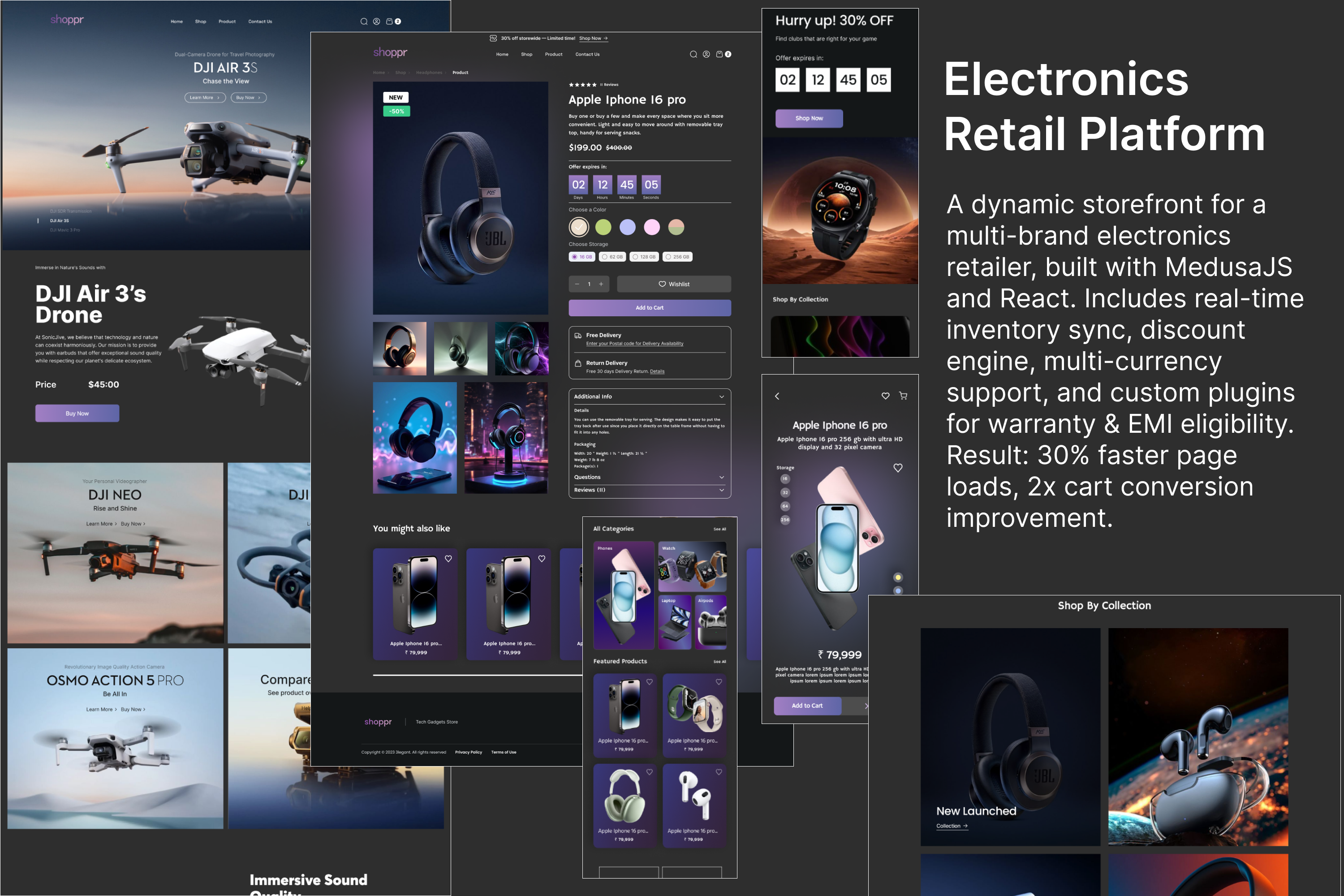Open the Privacy Policy footer link
The height and width of the screenshot is (896, 1344).
469,752
